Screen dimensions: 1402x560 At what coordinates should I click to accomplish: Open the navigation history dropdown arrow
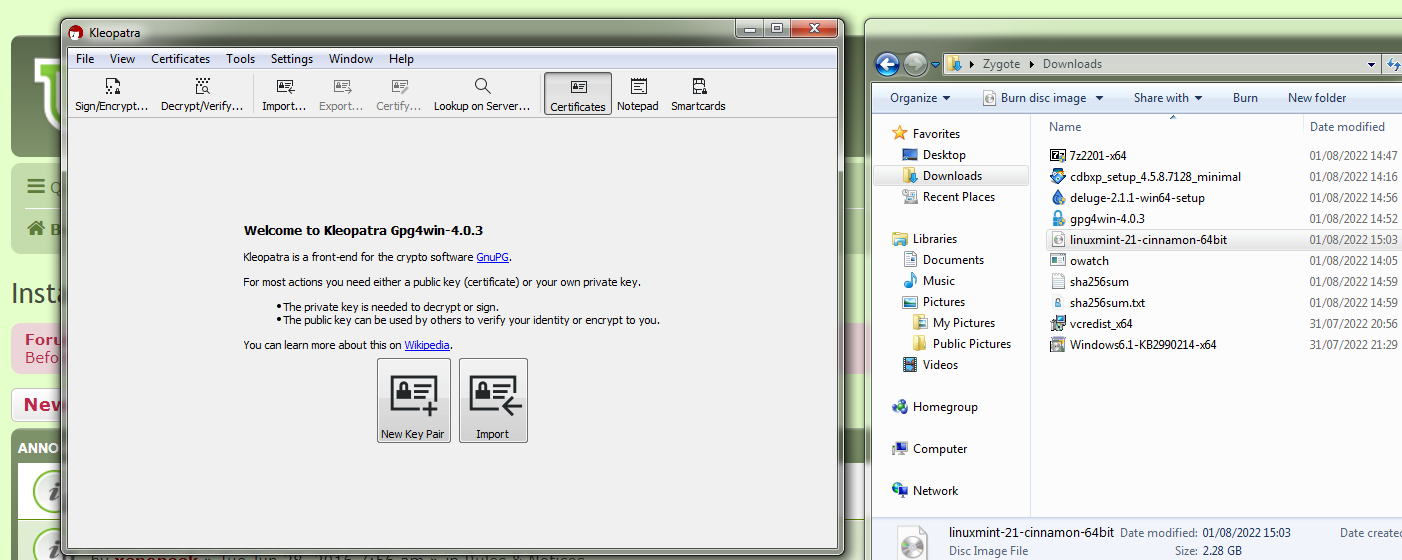(935, 65)
